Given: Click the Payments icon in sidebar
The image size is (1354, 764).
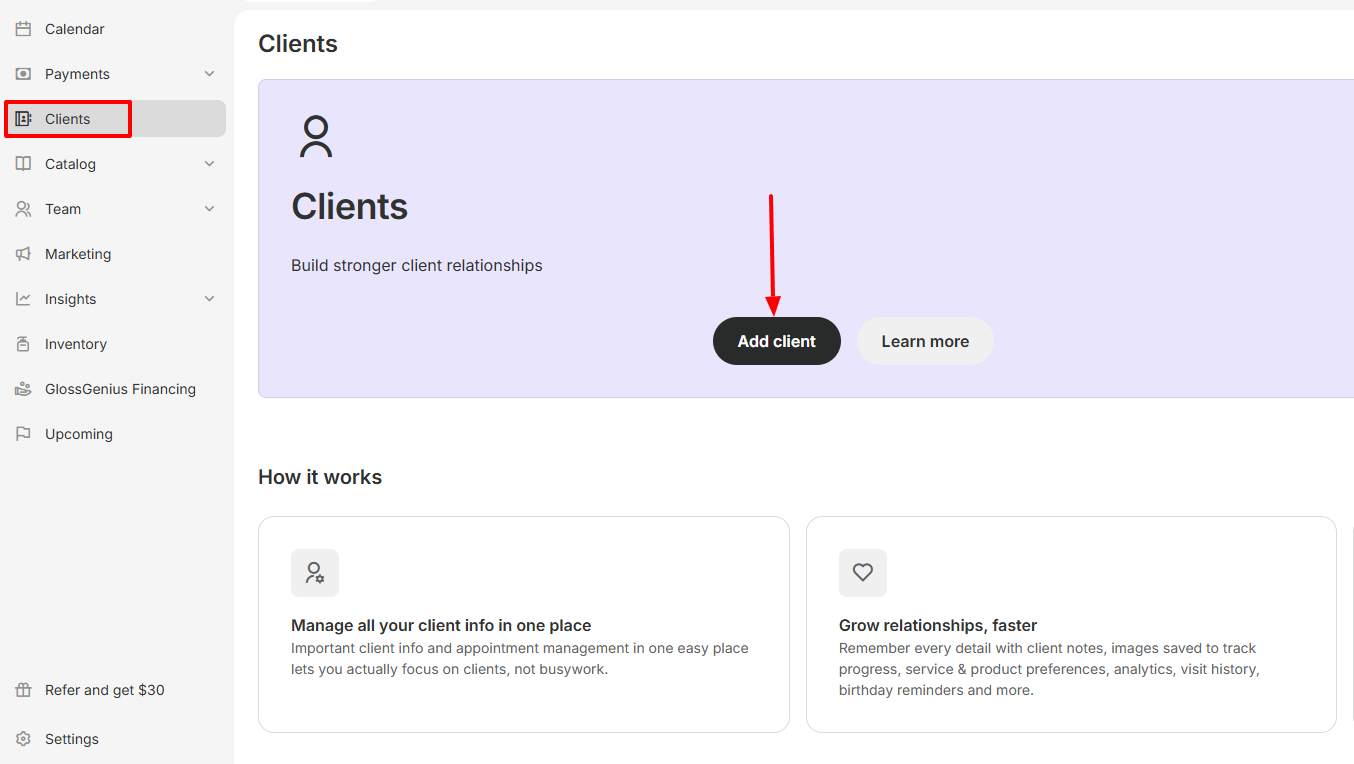Looking at the screenshot, I should click(x=23, y=74).
